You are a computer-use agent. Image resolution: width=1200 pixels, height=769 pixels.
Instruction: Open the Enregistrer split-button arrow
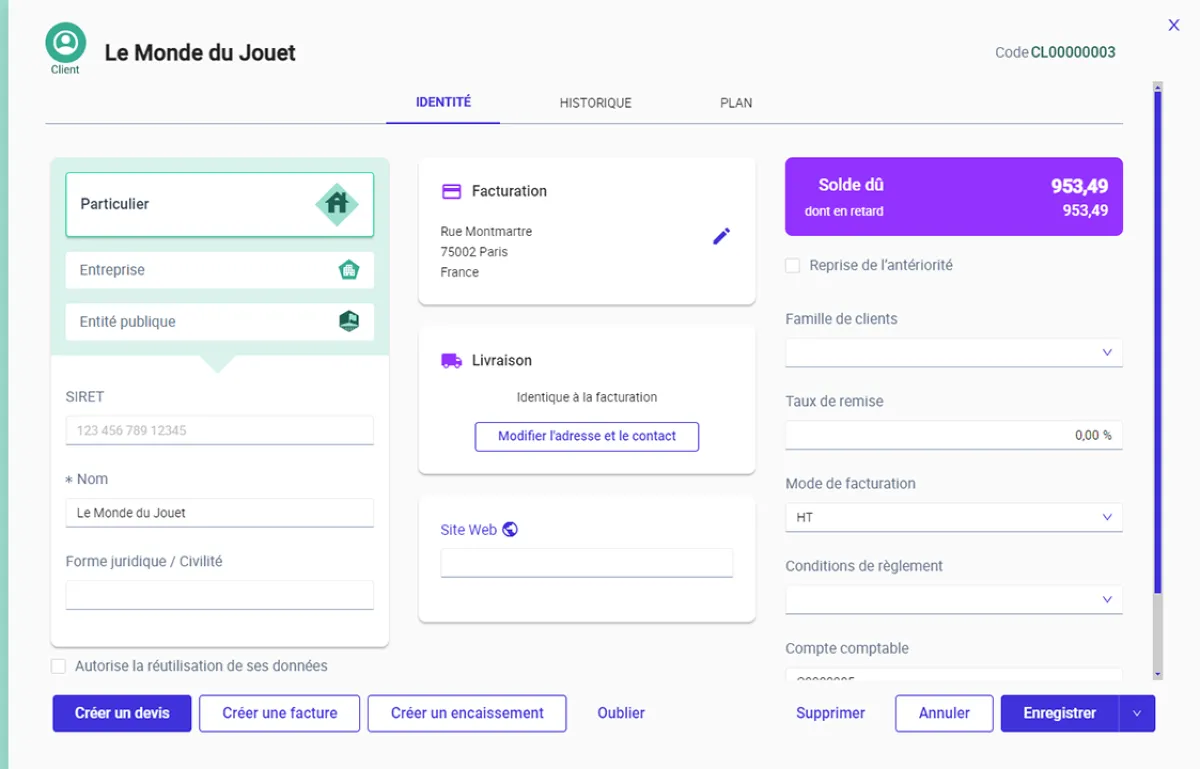coord(1136,714)
